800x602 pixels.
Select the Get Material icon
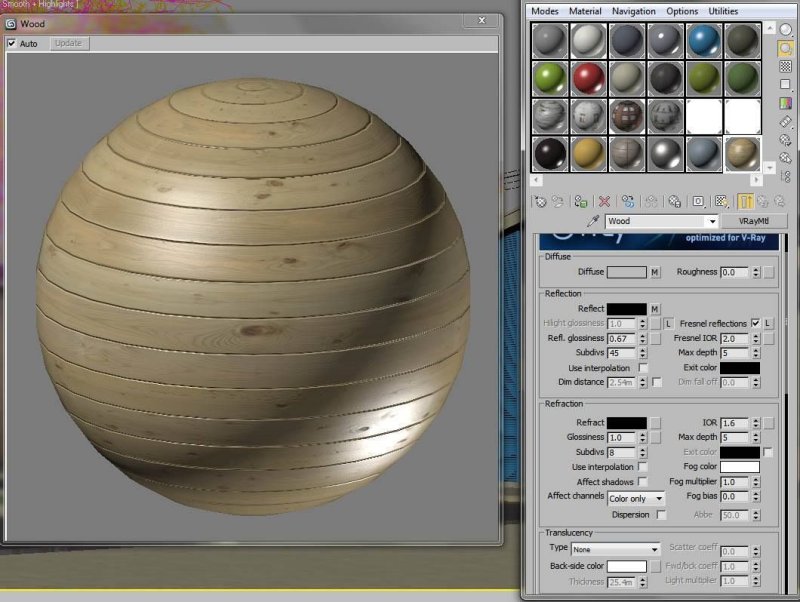click(x=539, y=202)
